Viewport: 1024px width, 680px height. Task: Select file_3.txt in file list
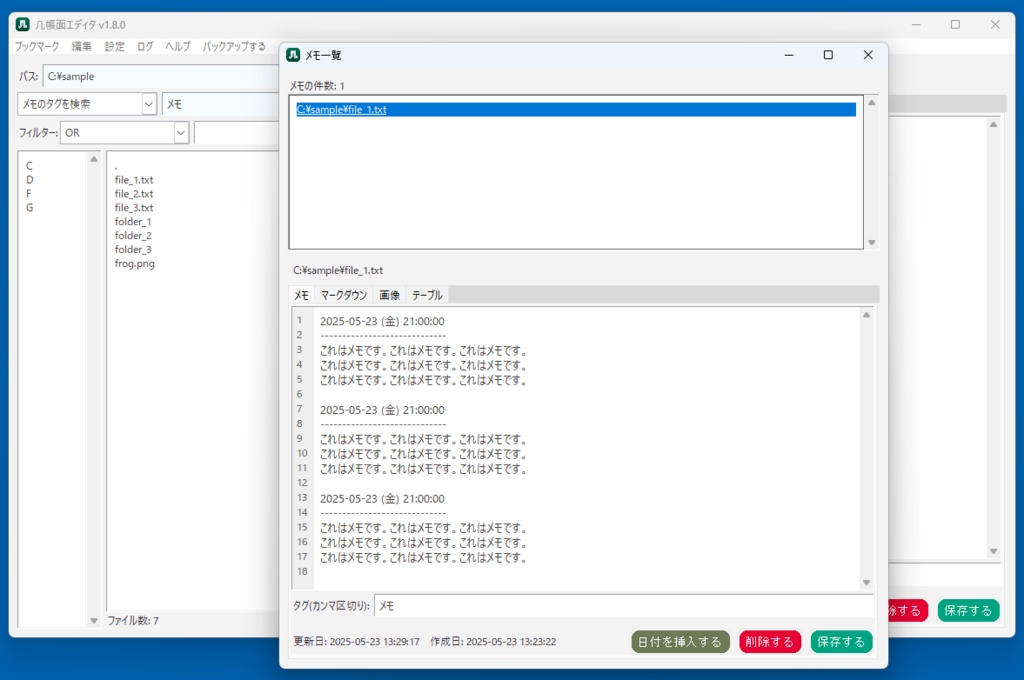(x=134, y=208)
